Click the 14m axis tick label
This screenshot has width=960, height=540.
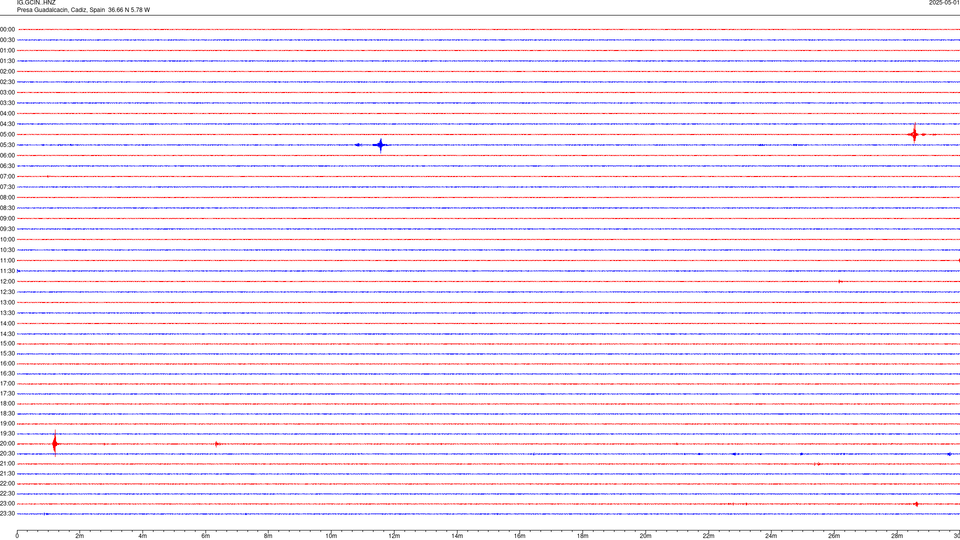pos(457,536)
